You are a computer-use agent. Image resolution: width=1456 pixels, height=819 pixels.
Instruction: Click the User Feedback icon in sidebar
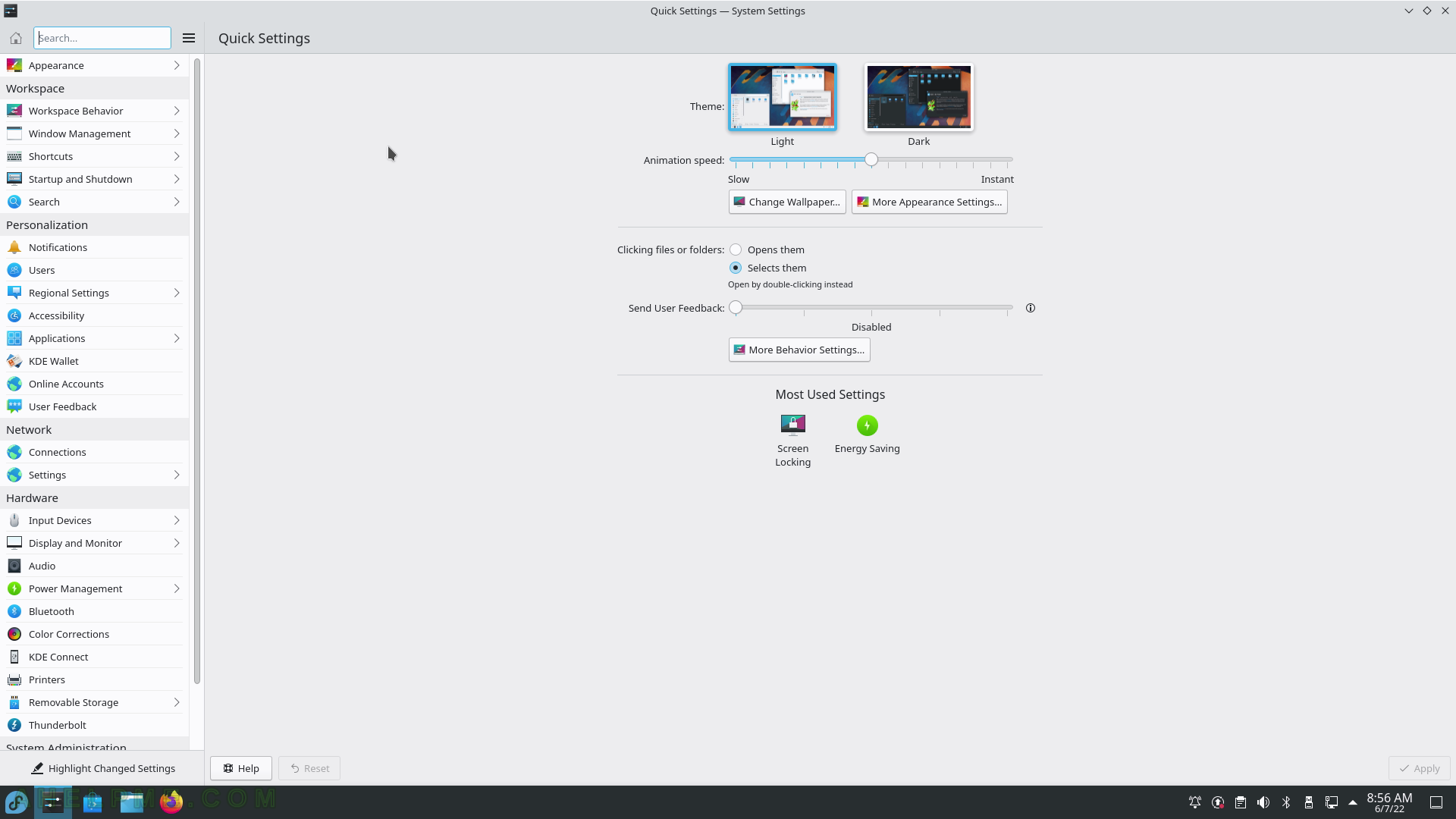pyautogui.click(x=14, y=406)
